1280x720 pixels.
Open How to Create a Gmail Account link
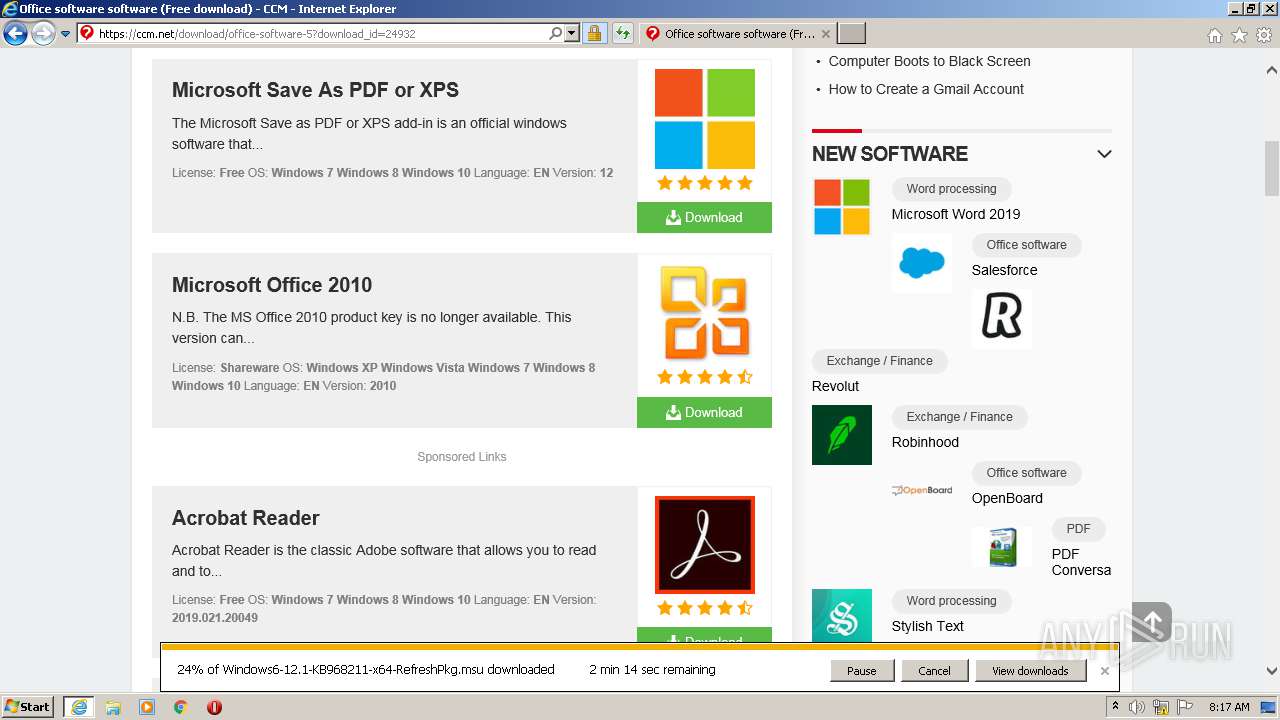pyautogui.click(x=926, y=89)
